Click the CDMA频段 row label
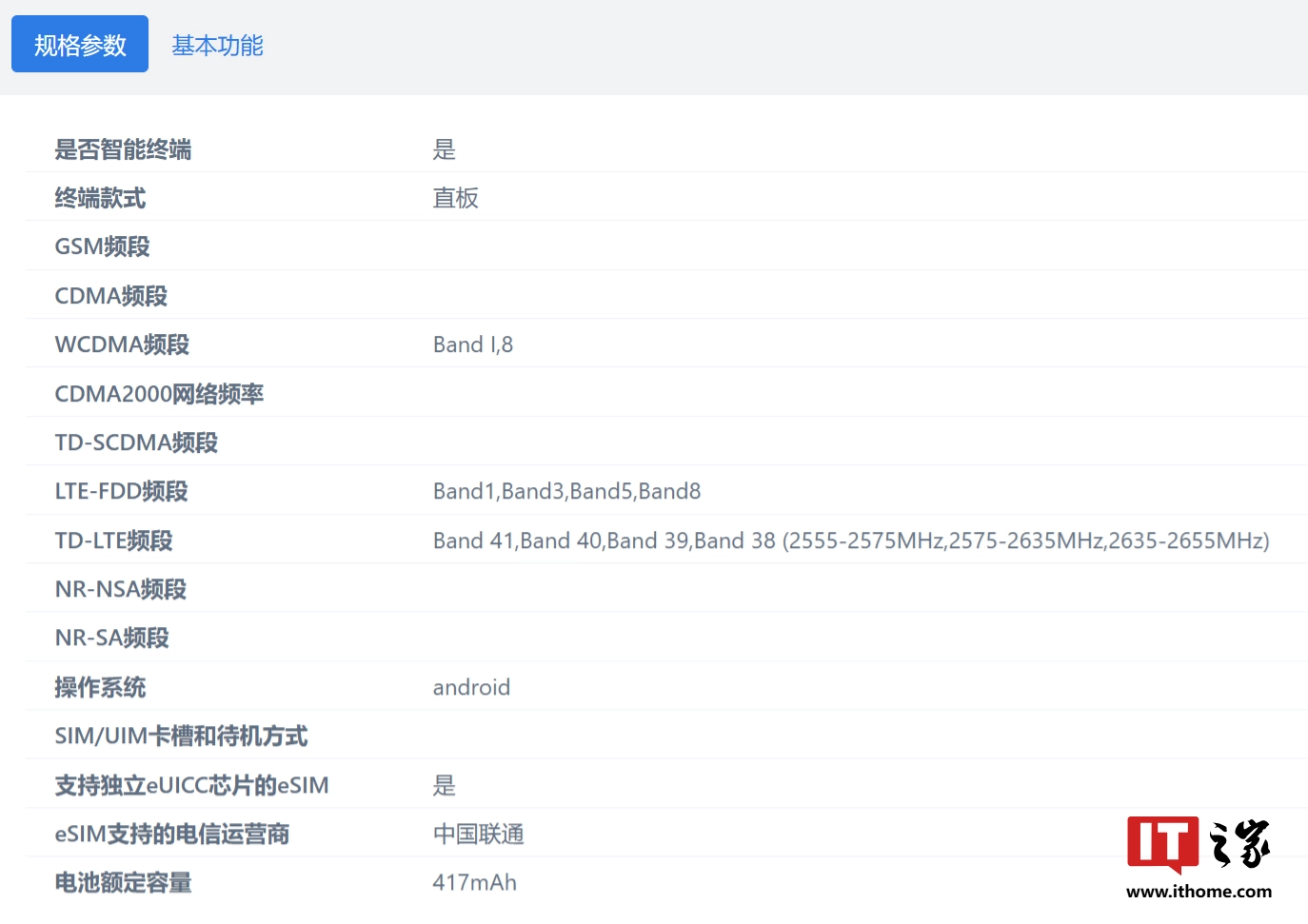 coord(110,295)
